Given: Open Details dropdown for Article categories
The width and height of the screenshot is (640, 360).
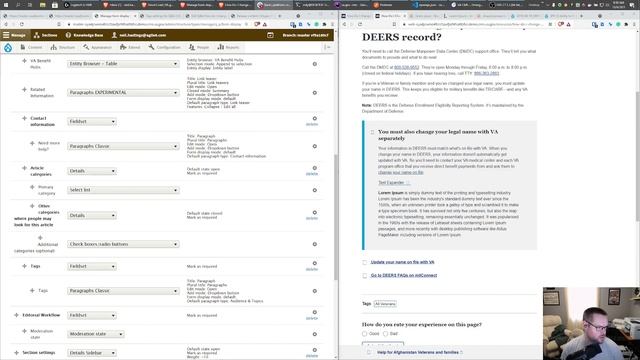Looking at the screenshot, I should (x=91, y=171).
